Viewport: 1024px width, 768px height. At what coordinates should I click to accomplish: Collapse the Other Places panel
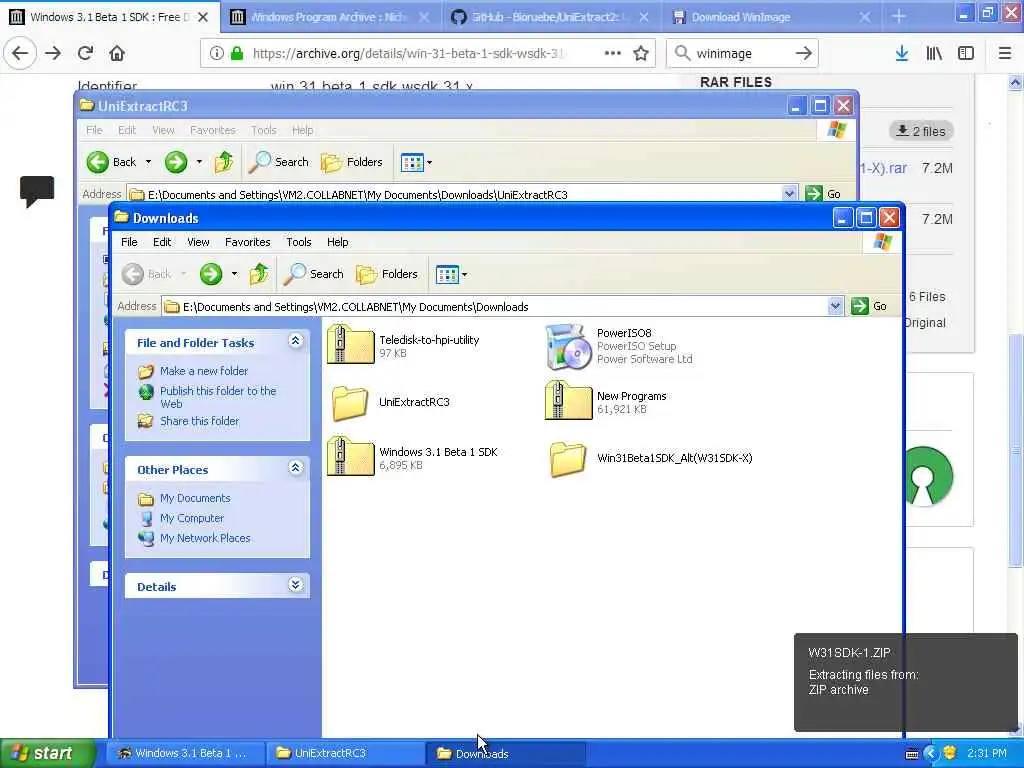(295, 468)
